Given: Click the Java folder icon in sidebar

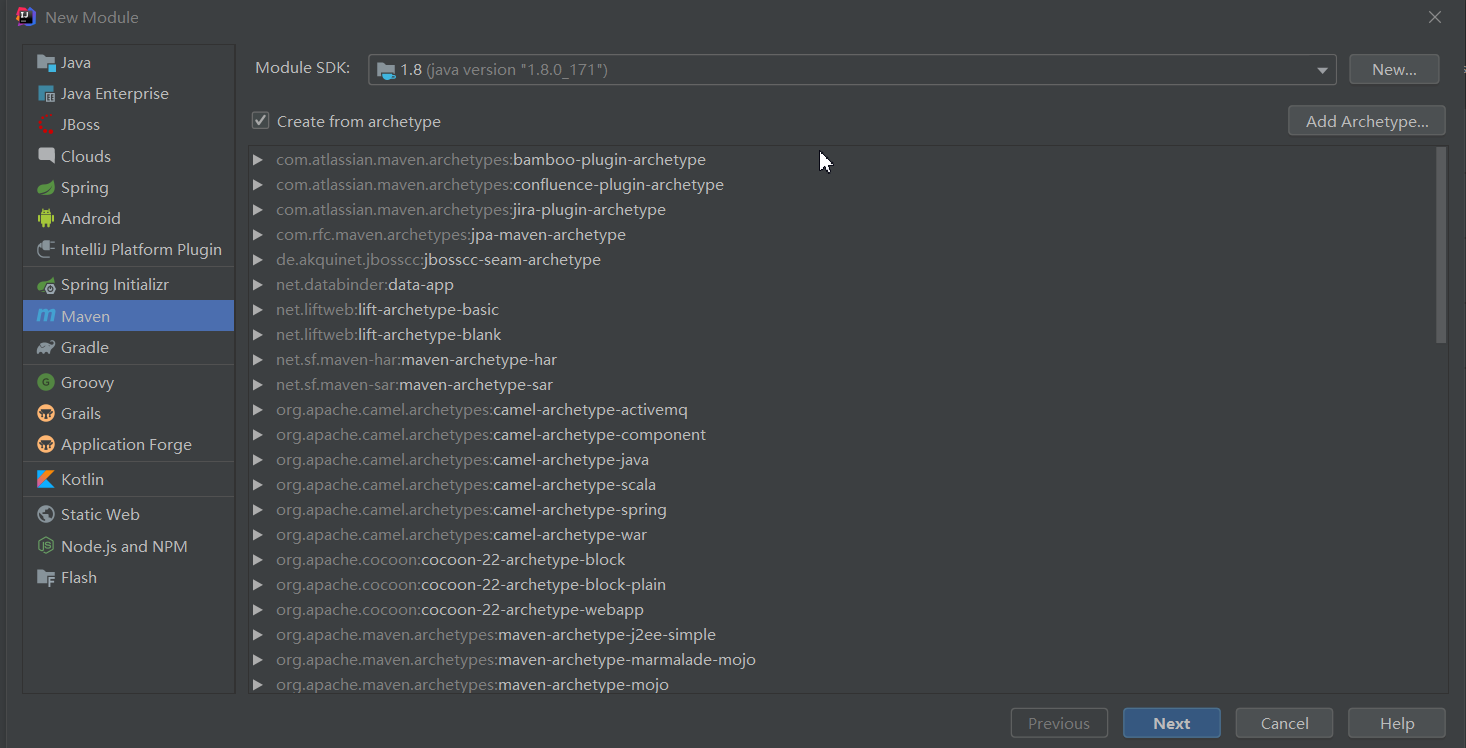Looking at the screenshot, I should [x=46, y=63].
